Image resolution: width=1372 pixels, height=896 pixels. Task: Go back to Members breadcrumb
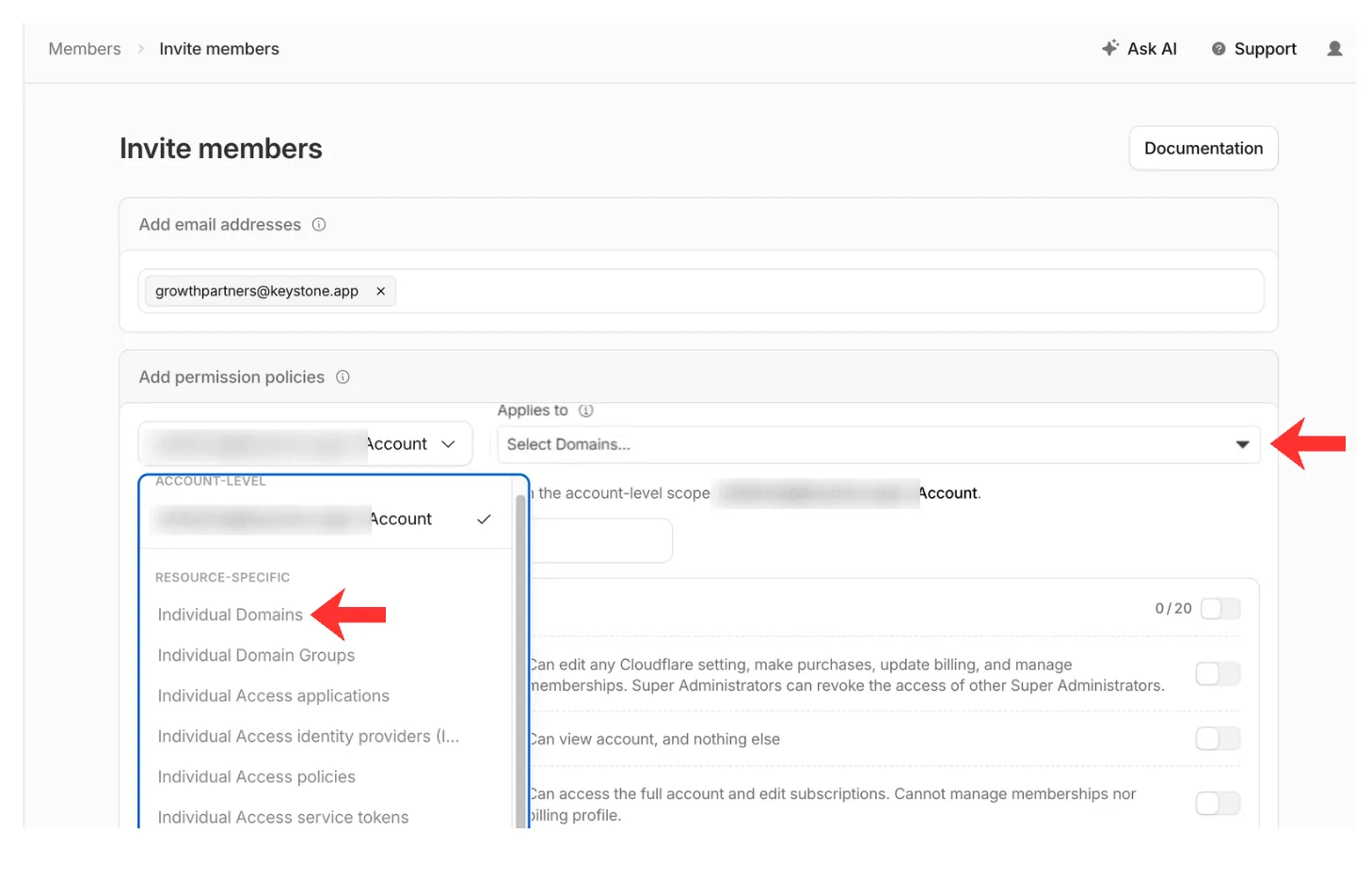[85, 49]
